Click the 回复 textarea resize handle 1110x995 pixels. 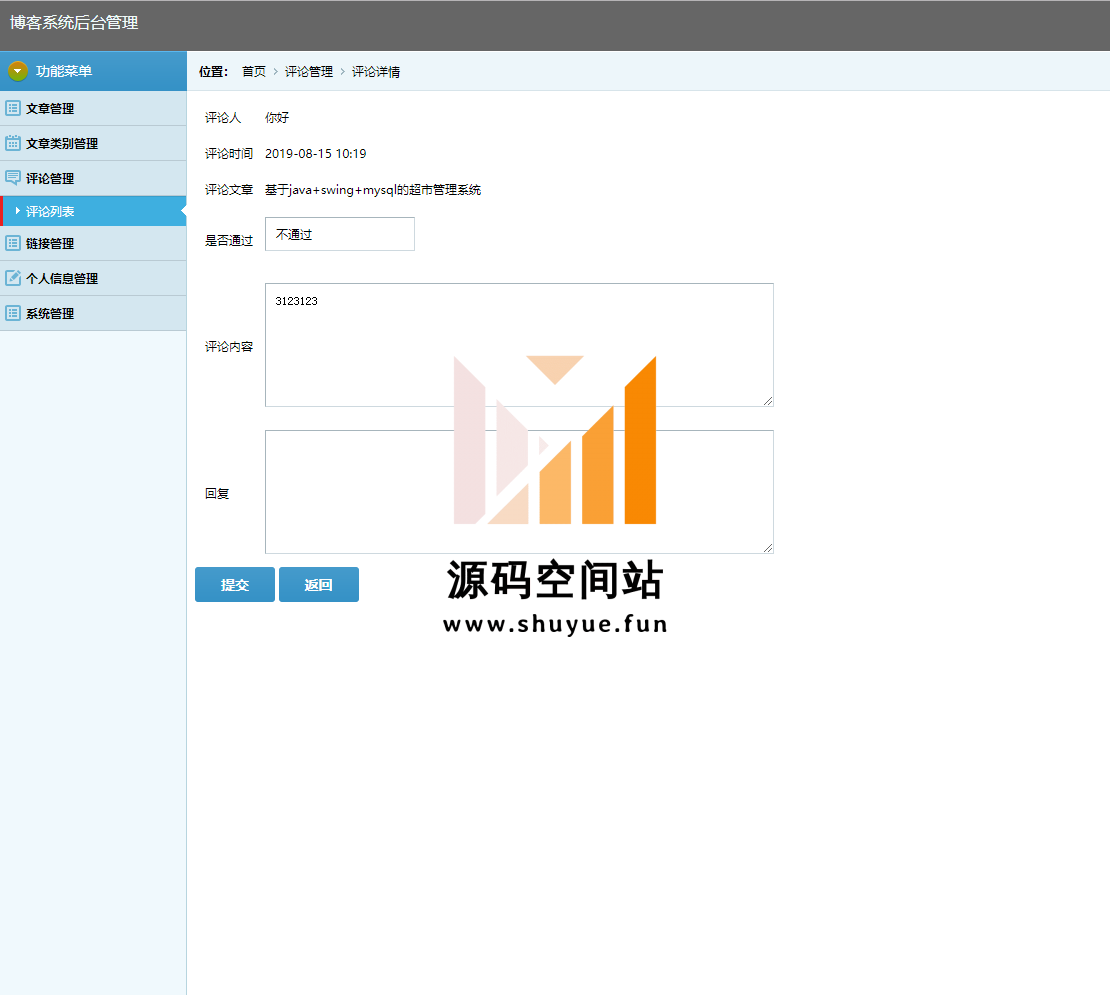768,548
